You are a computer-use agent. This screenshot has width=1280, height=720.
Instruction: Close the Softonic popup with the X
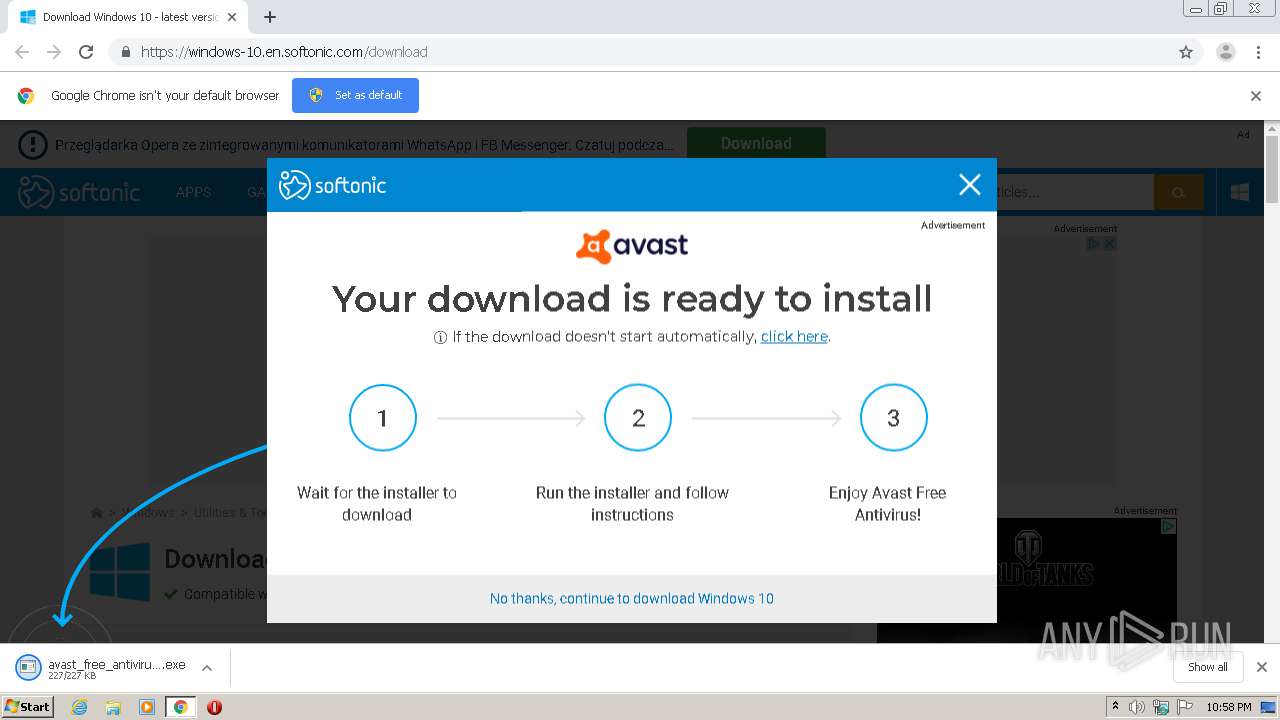coord(969,184)
